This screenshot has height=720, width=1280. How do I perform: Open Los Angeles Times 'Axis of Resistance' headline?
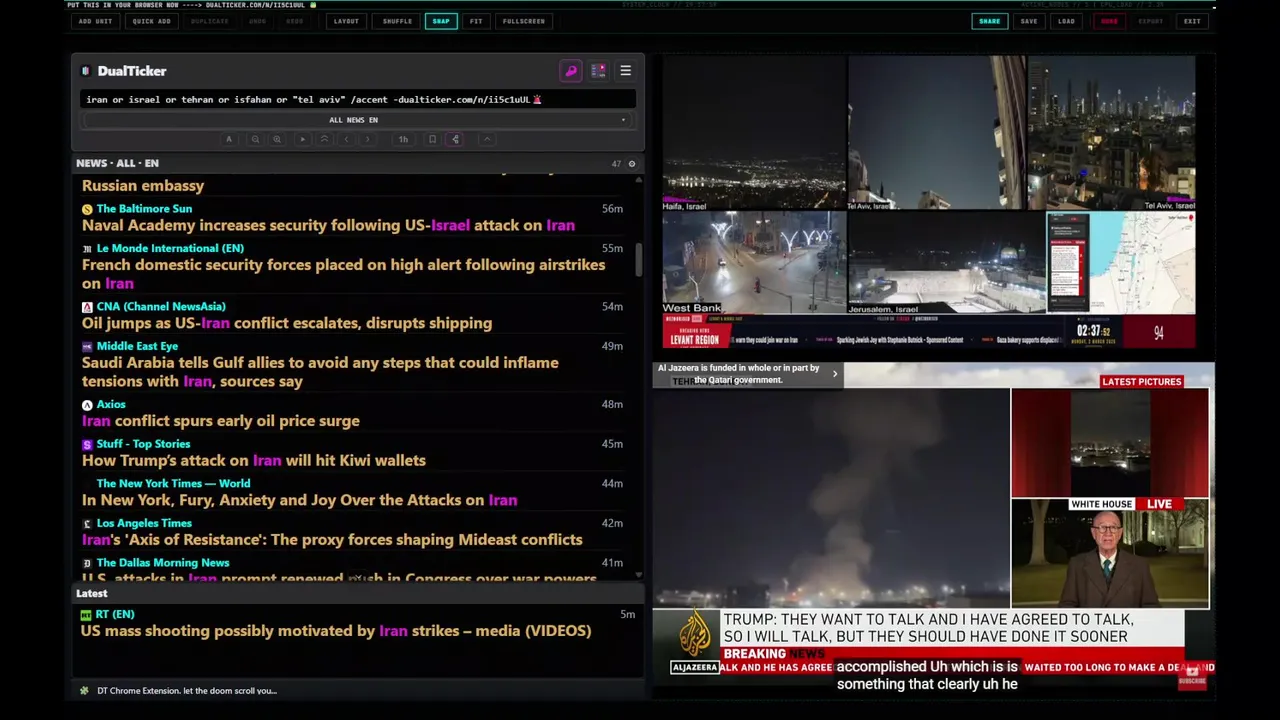pyautogui.click(x=332, y=540)
